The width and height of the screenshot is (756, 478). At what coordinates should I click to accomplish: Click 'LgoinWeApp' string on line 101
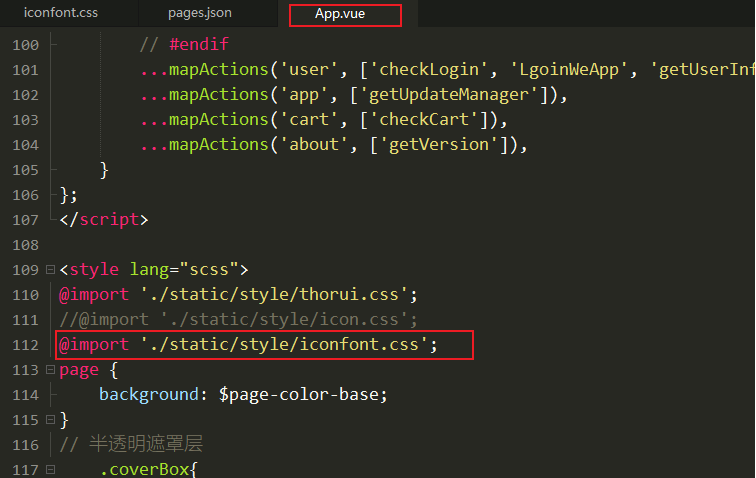tap(569, 69)
